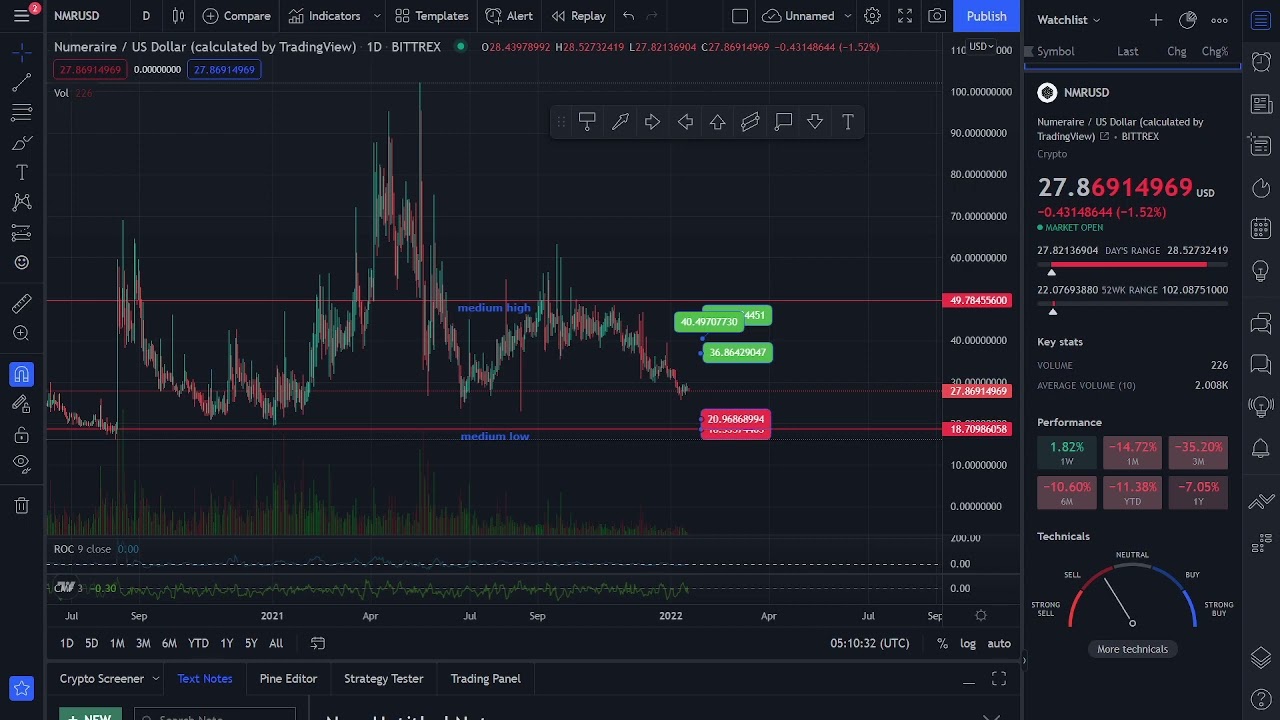
Task: Open the main hamburger menu
Action: pos(21,16)
